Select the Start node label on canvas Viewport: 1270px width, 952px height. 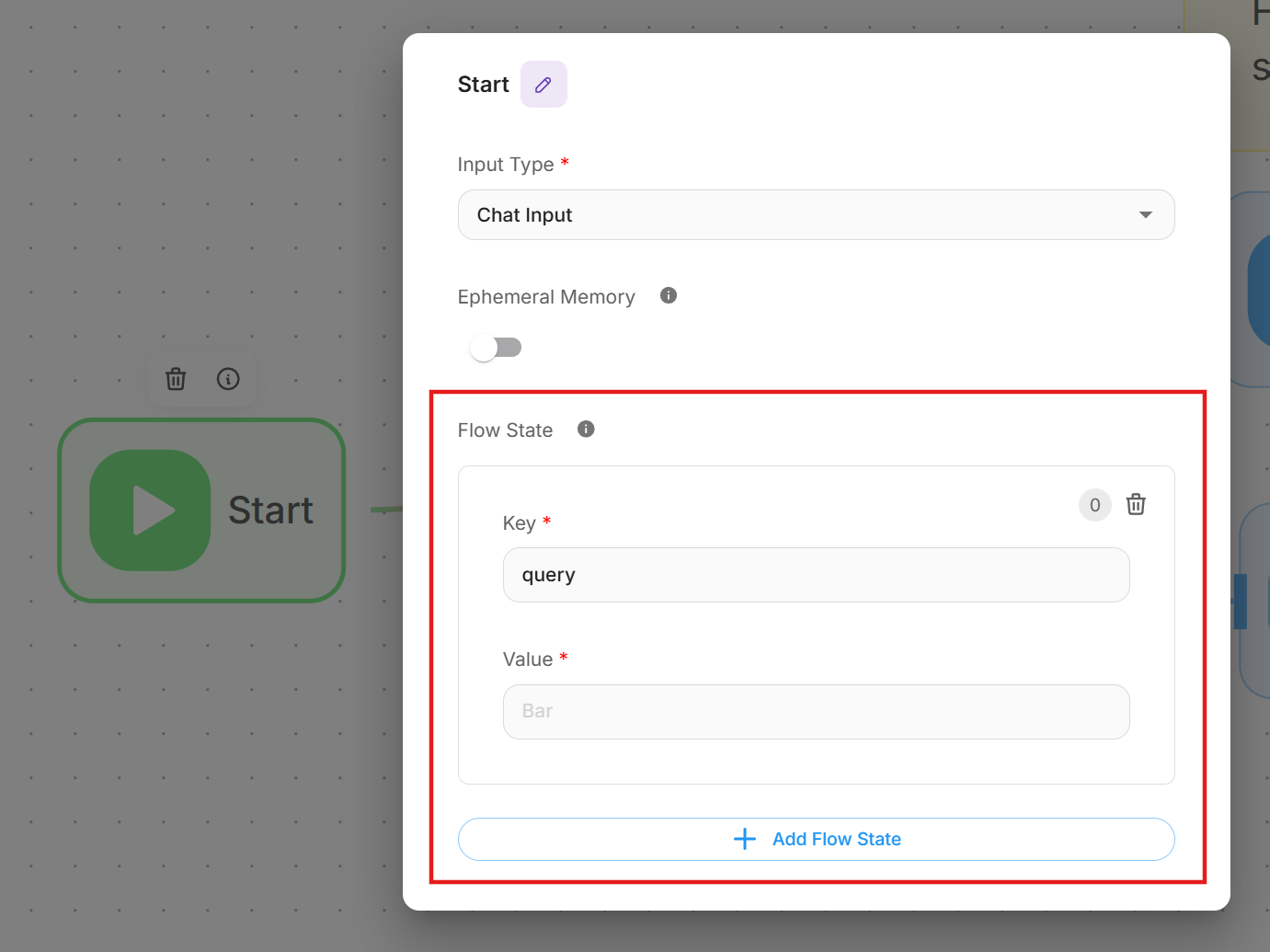[x=270, y=510]
